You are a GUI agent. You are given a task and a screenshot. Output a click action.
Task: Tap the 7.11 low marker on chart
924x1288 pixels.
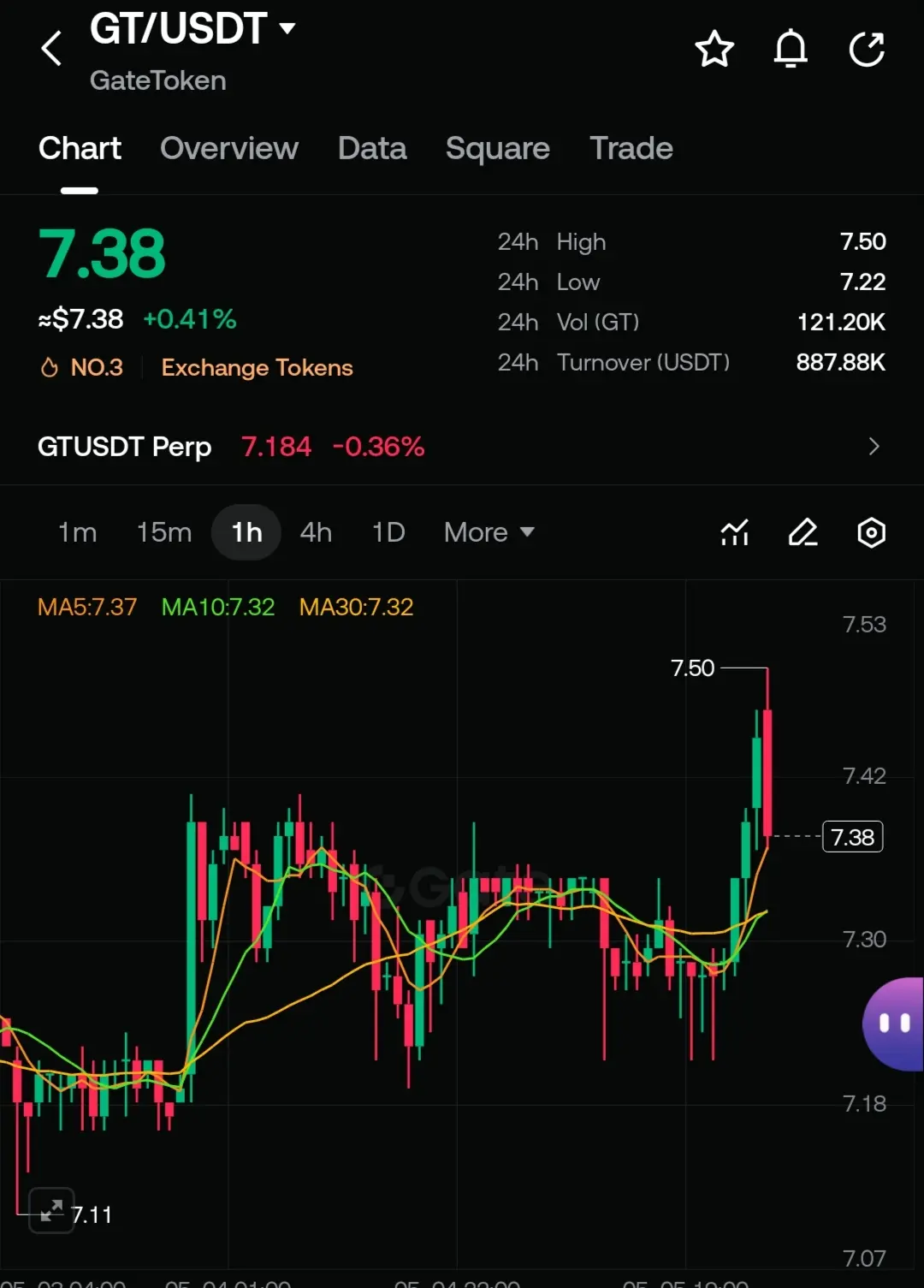(92, 1214)
